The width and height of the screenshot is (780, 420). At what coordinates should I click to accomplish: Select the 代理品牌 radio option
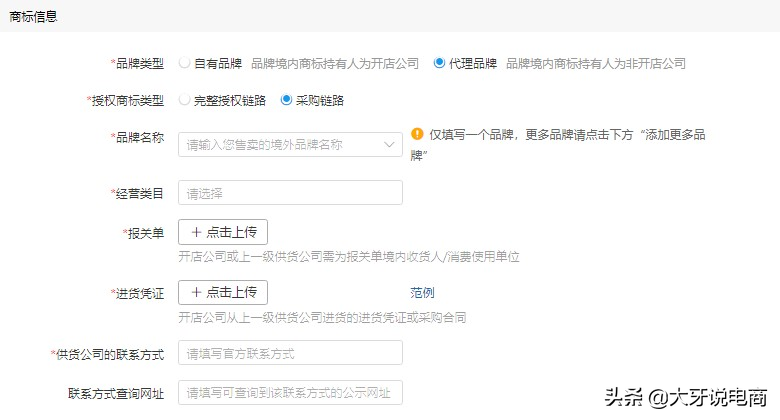439,63
